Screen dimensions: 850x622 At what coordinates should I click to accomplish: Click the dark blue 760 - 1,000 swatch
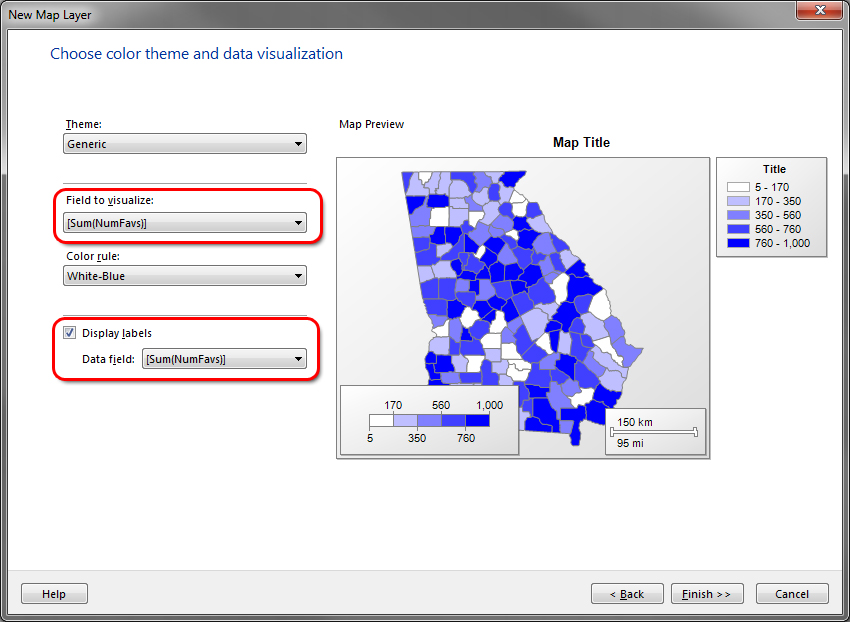click(738, 243)
